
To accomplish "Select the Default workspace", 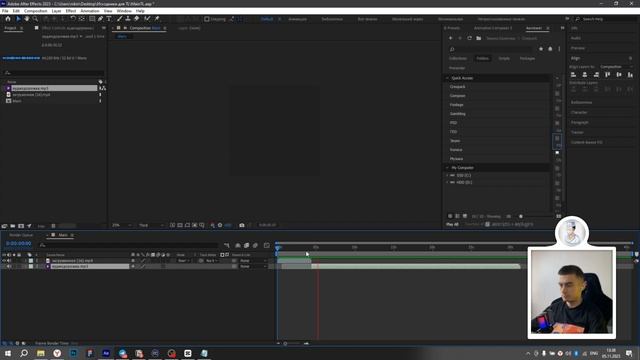I will 267,19.
